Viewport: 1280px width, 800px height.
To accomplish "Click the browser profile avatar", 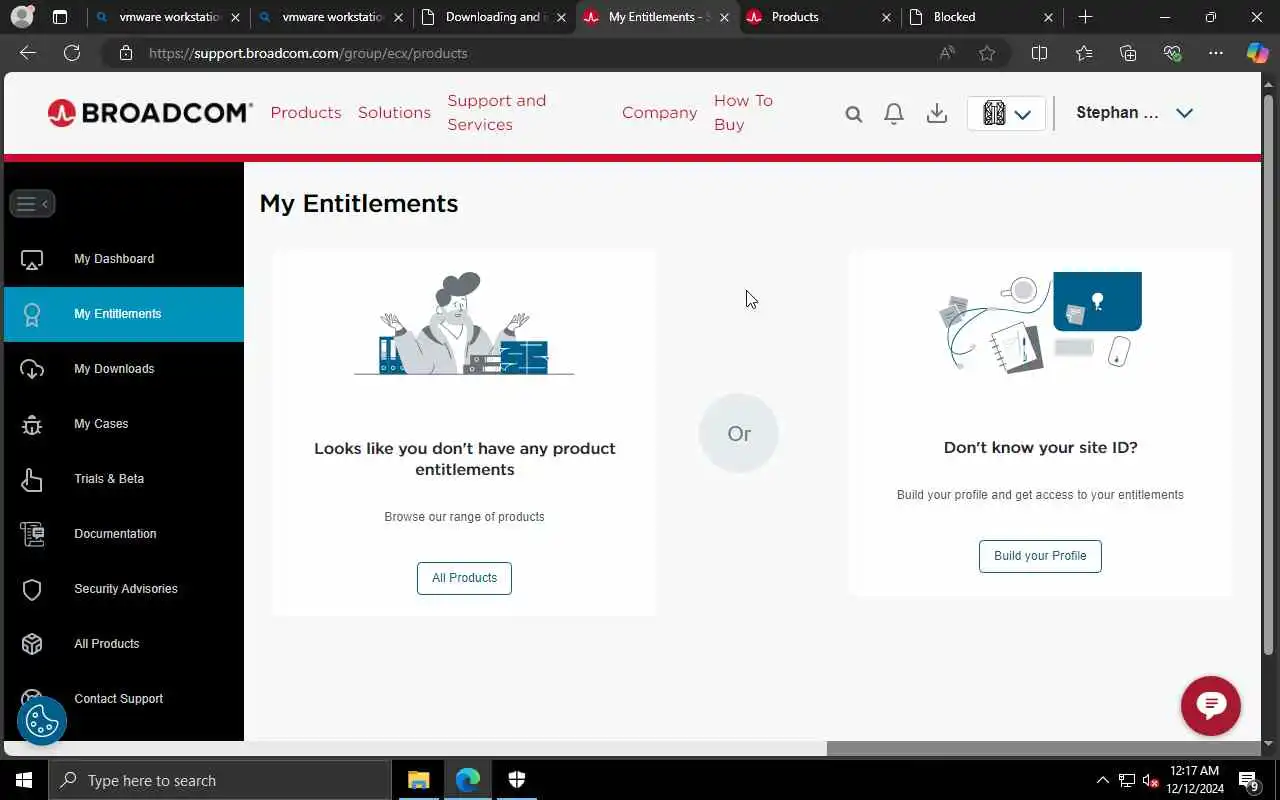I will [x=22, y=17].
